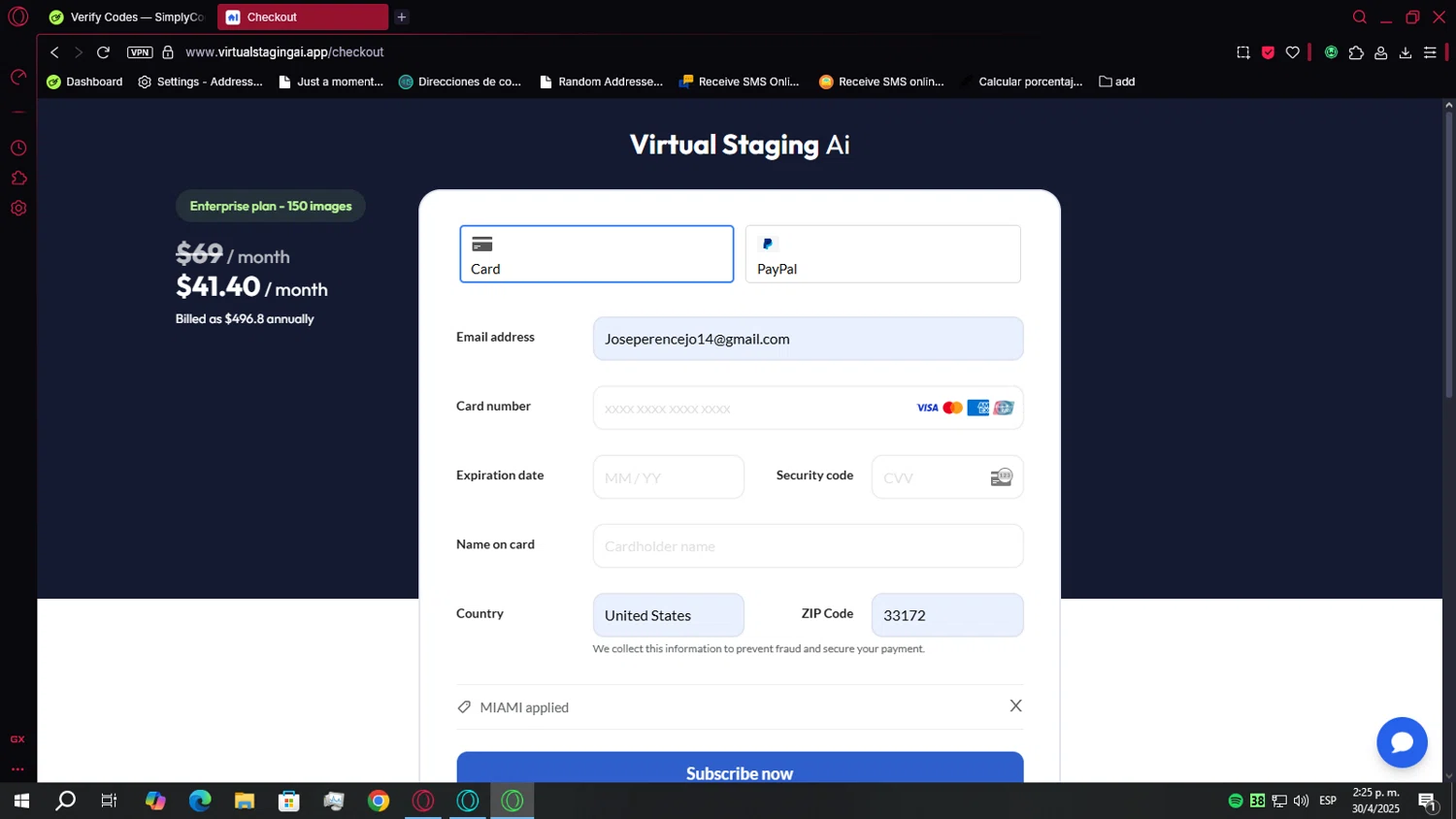Open Windows search in taskbar
1456x819 pixels.
65,801
